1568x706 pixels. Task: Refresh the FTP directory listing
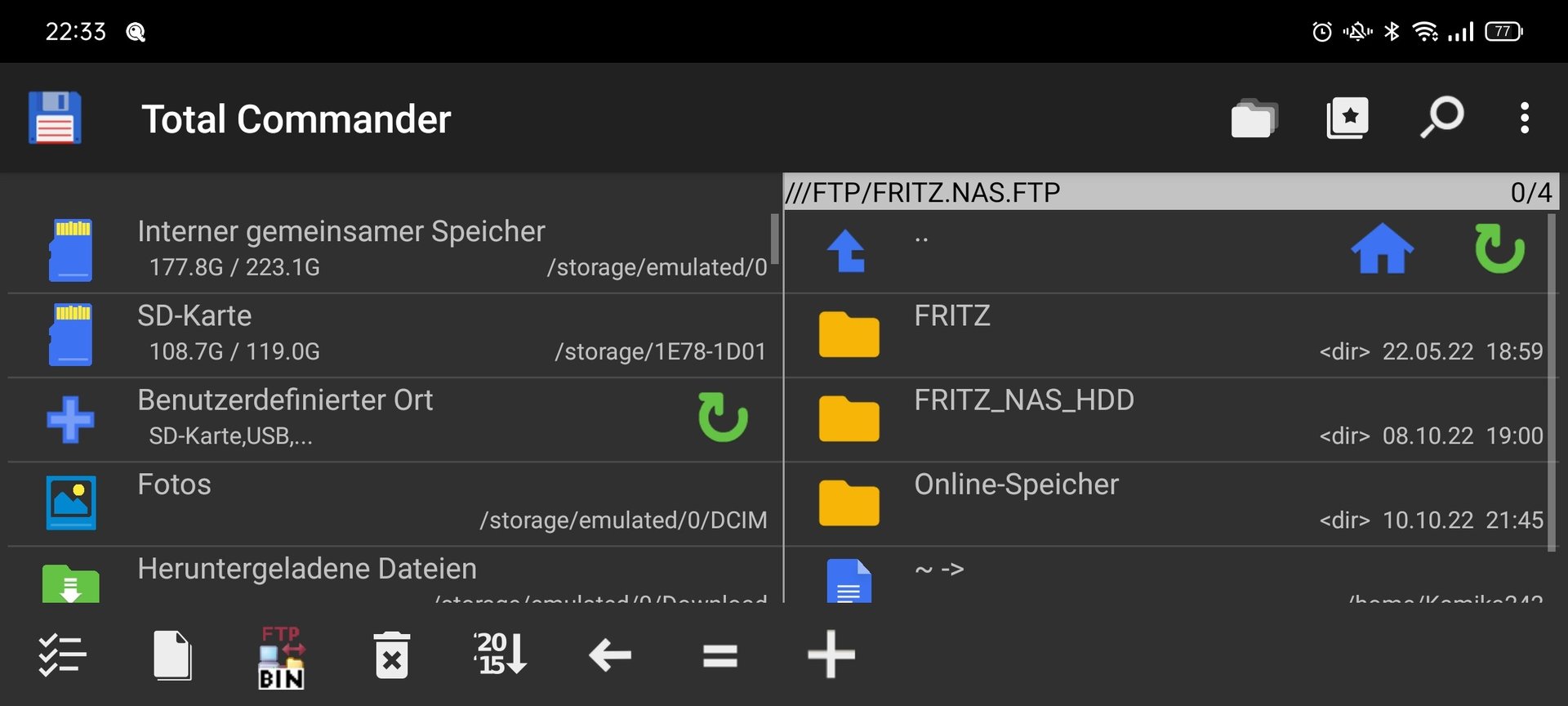coord(1499,249)
